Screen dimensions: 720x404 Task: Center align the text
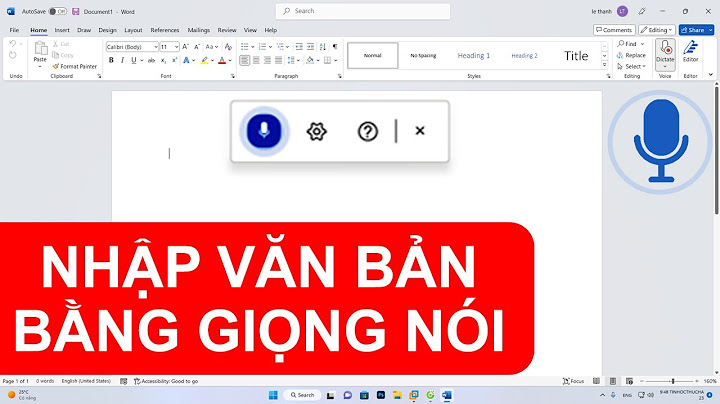click(x=256, y=60)
